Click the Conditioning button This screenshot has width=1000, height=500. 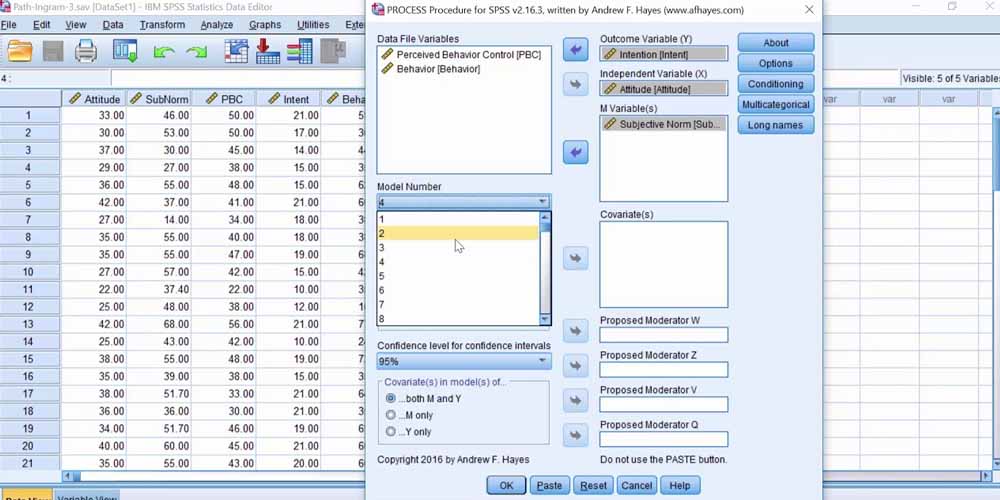(x=776, y=84)
